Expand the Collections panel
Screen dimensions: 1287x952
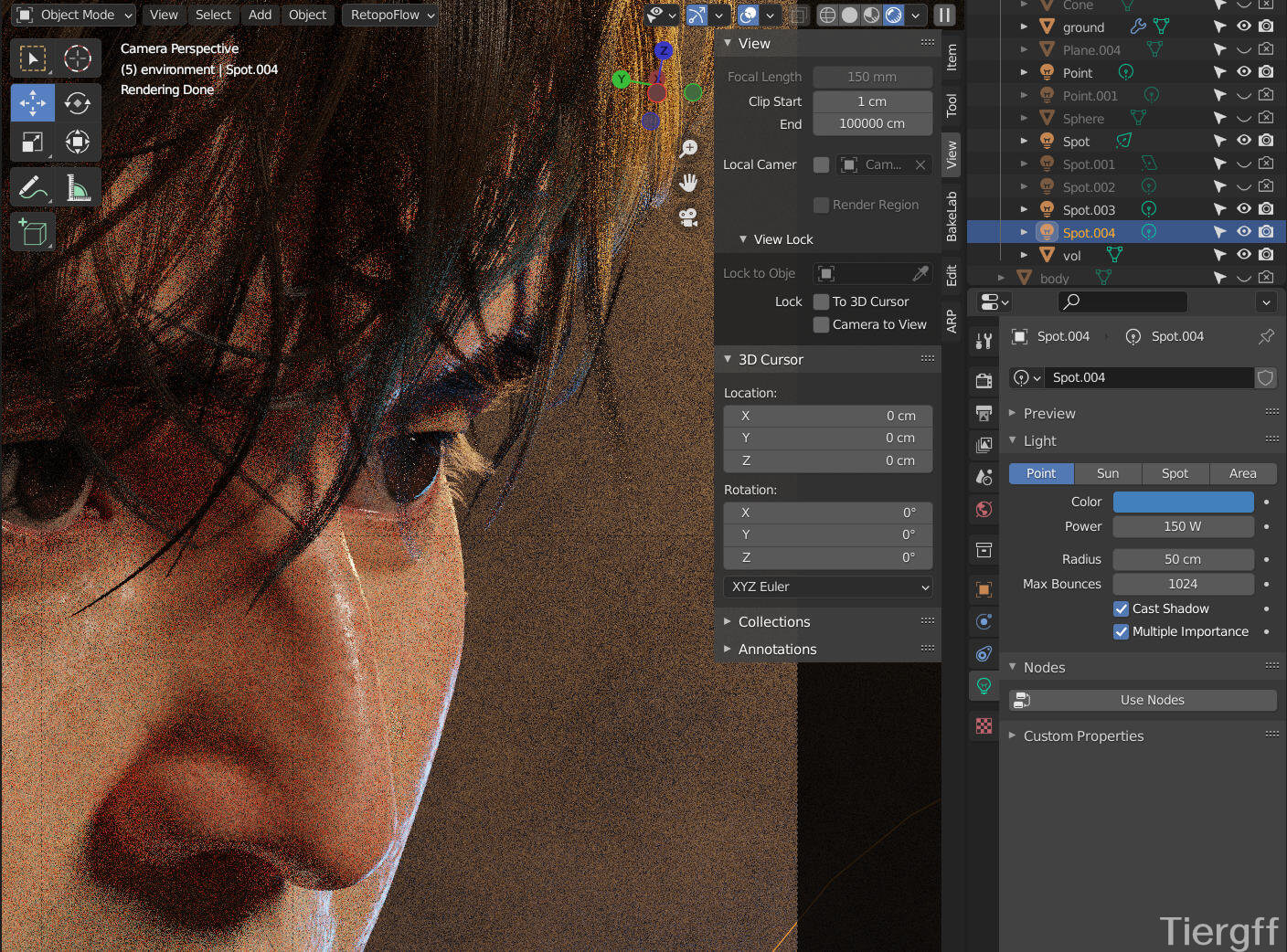click(x=773, y=622)
